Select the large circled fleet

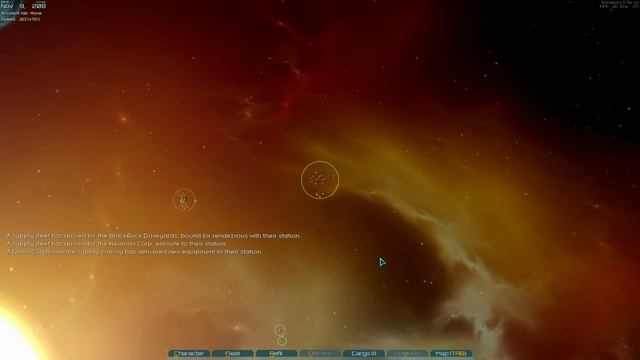tap(320, 180)
